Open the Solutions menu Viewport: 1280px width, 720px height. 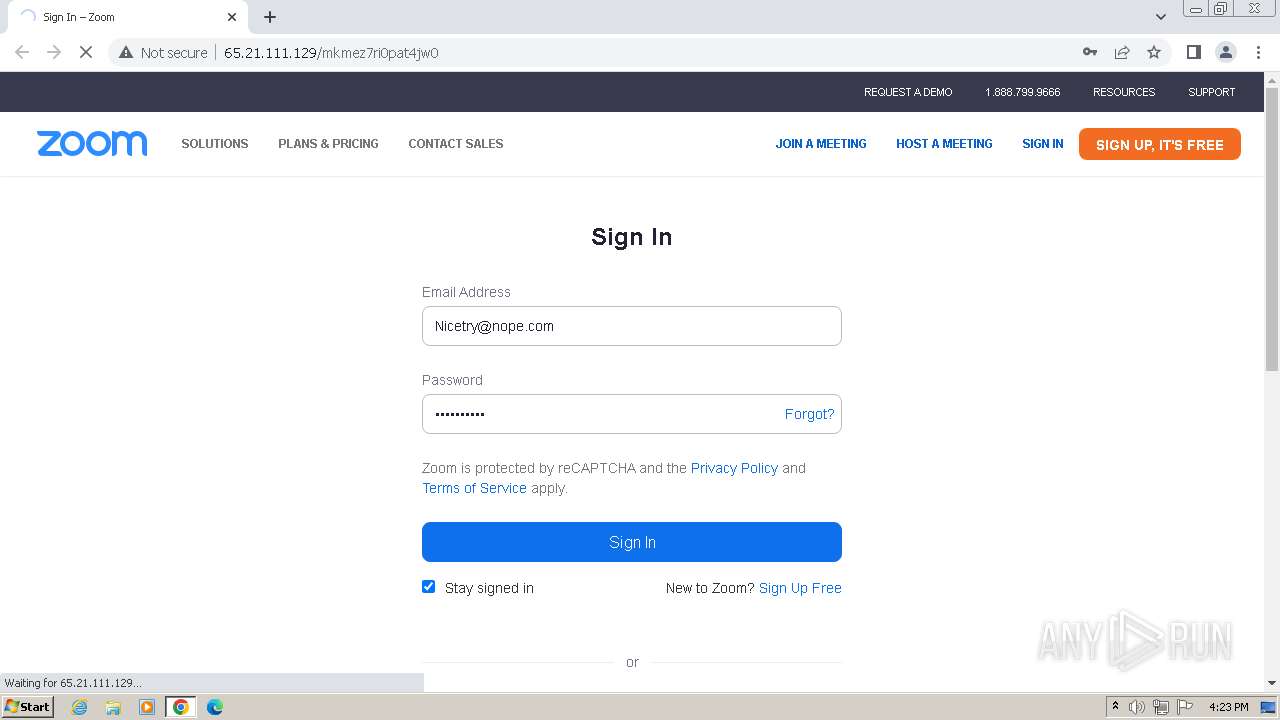point(215,144)
